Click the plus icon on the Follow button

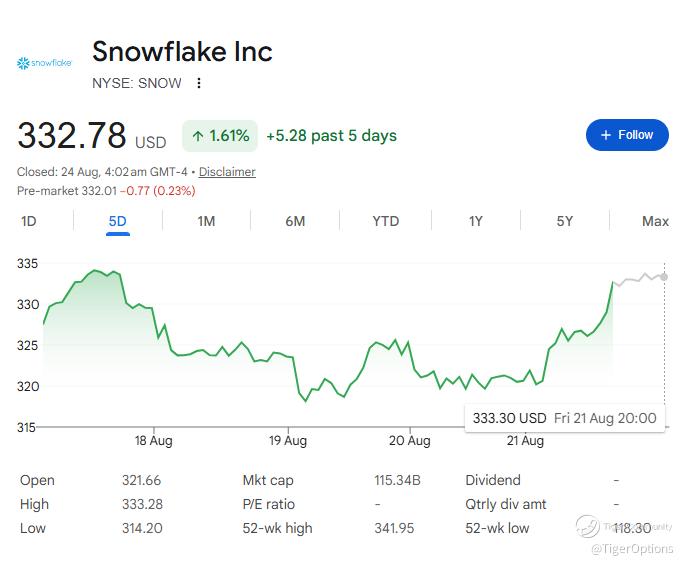pos(606,135)
